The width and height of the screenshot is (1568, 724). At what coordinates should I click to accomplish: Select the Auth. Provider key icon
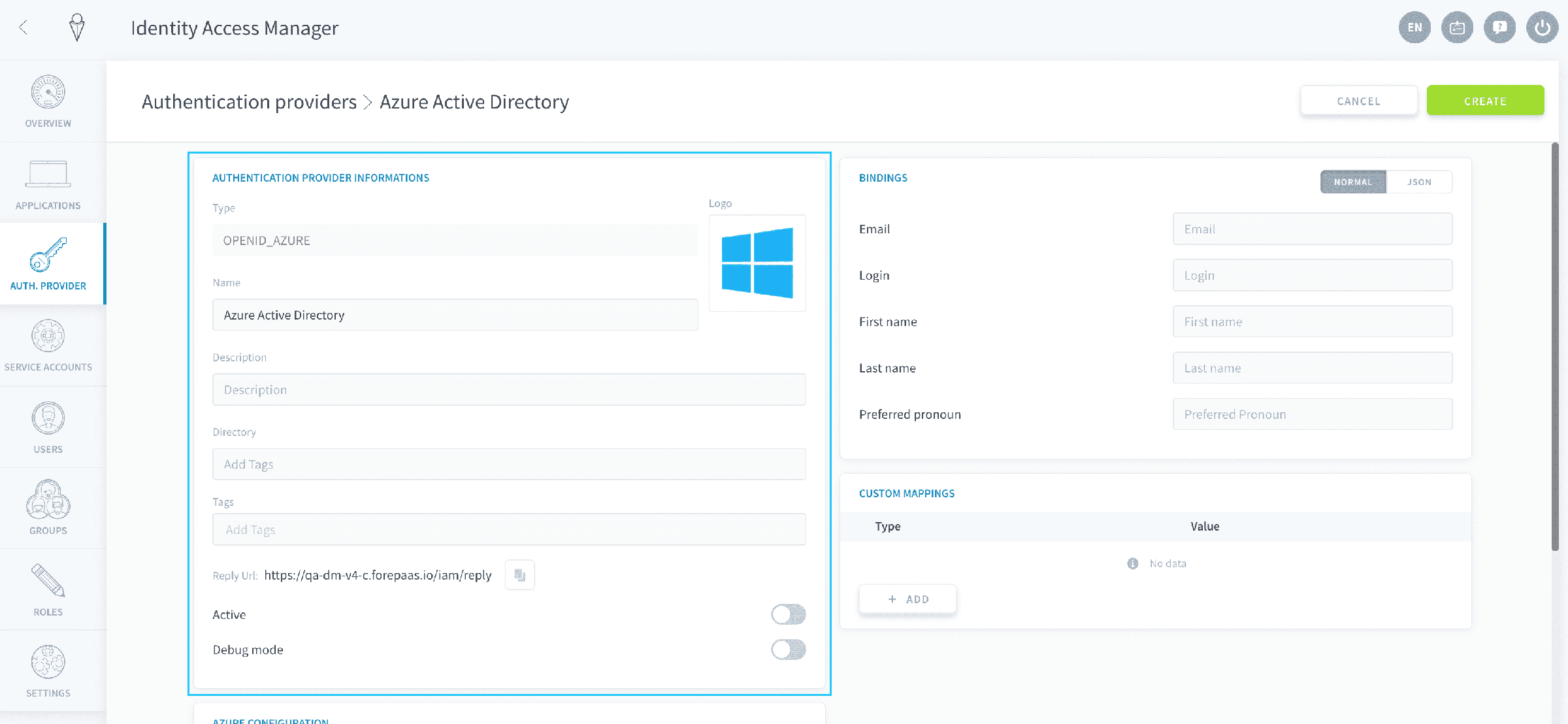click(x=48, y=254)
